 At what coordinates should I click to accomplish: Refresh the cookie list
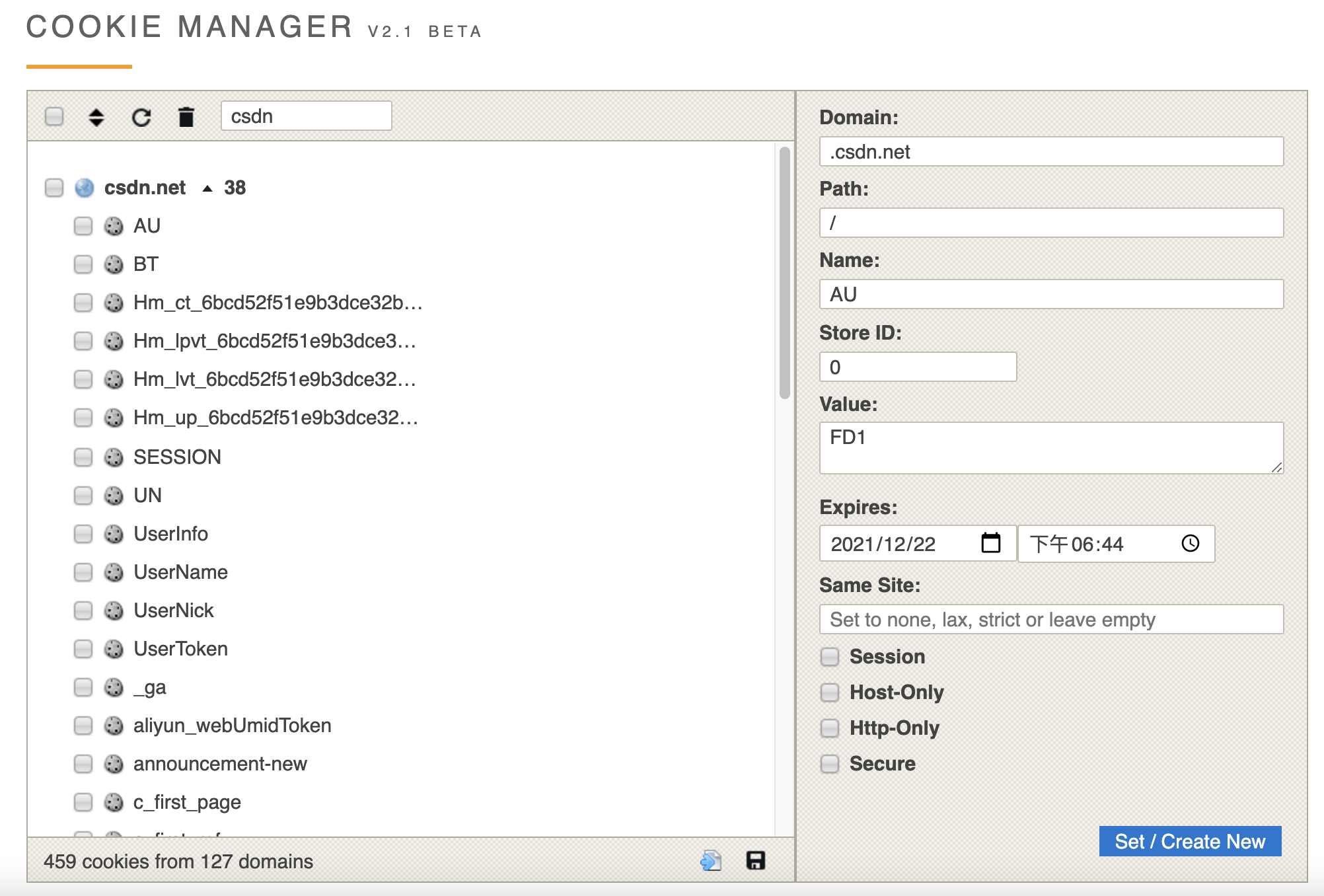tap(141, 117)
